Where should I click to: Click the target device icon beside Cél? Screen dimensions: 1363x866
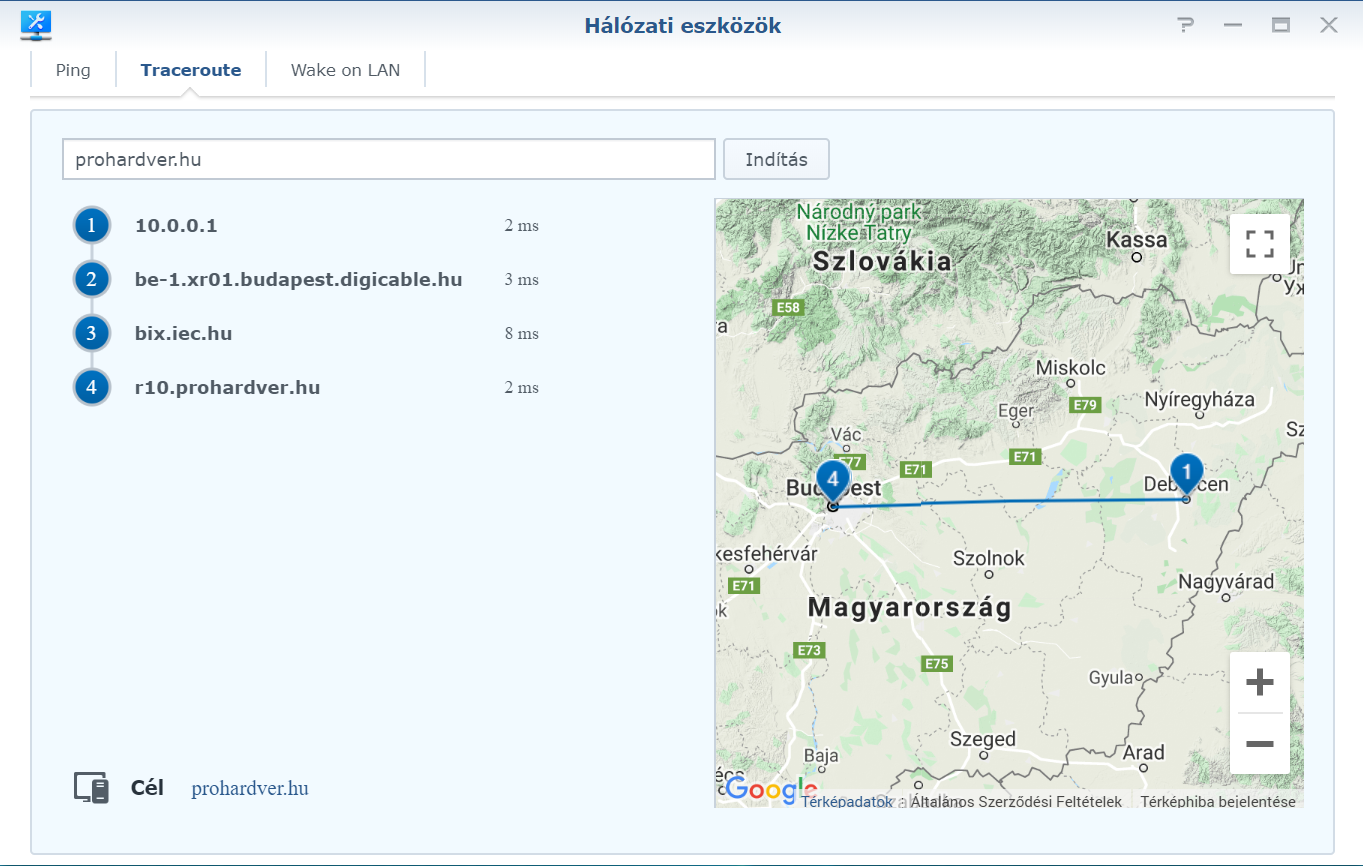pyautogui.click(x=91, y=788)
